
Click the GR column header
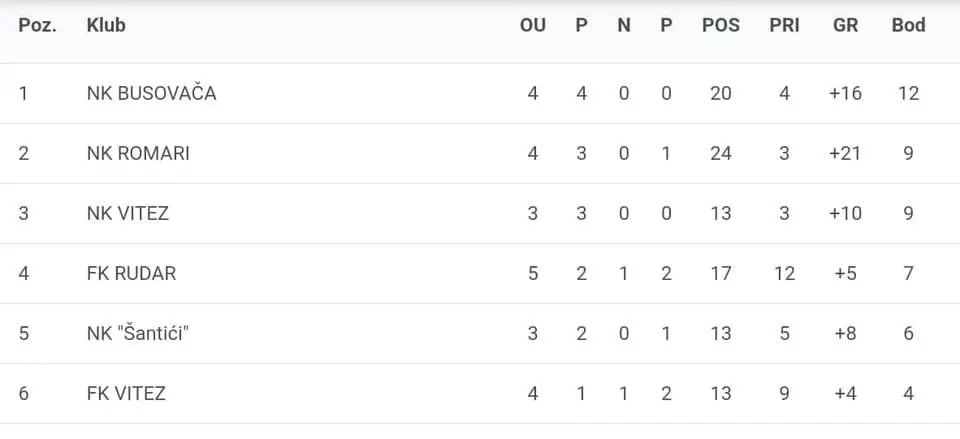point(845,25)
